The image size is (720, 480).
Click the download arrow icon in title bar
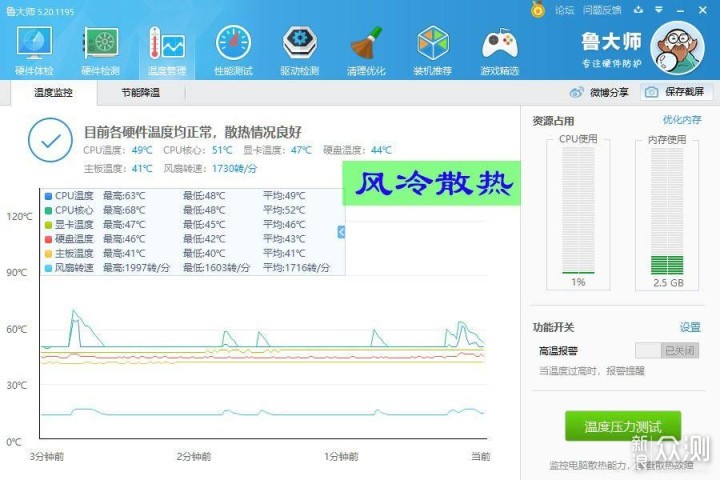tap(638, 10)
